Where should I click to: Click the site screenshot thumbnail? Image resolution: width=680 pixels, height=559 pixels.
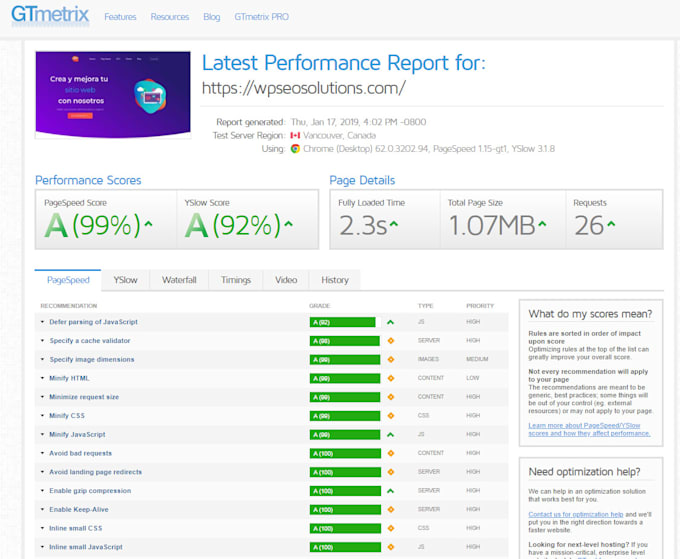click(113, 95)
